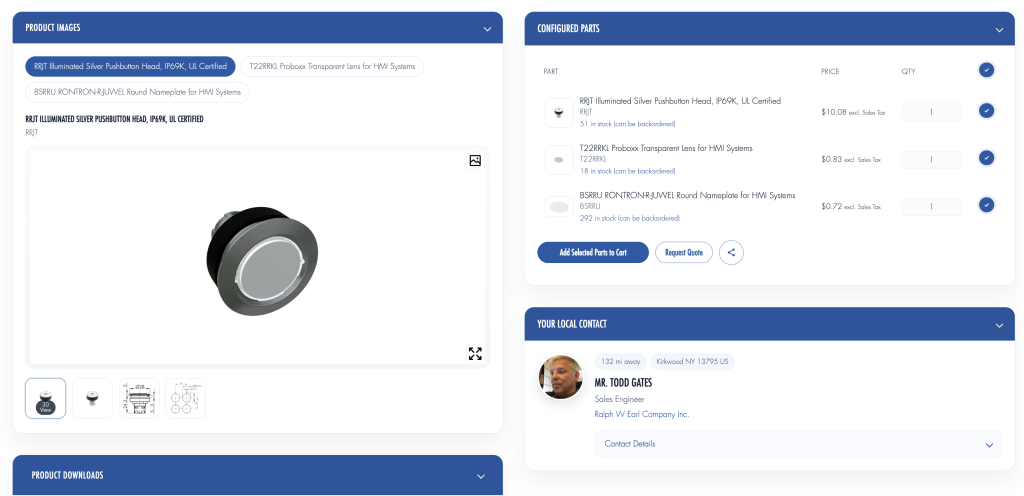This screenshot has height=496, width=1024.
Task: Click the Request Quote button
Action: (684, 253)
